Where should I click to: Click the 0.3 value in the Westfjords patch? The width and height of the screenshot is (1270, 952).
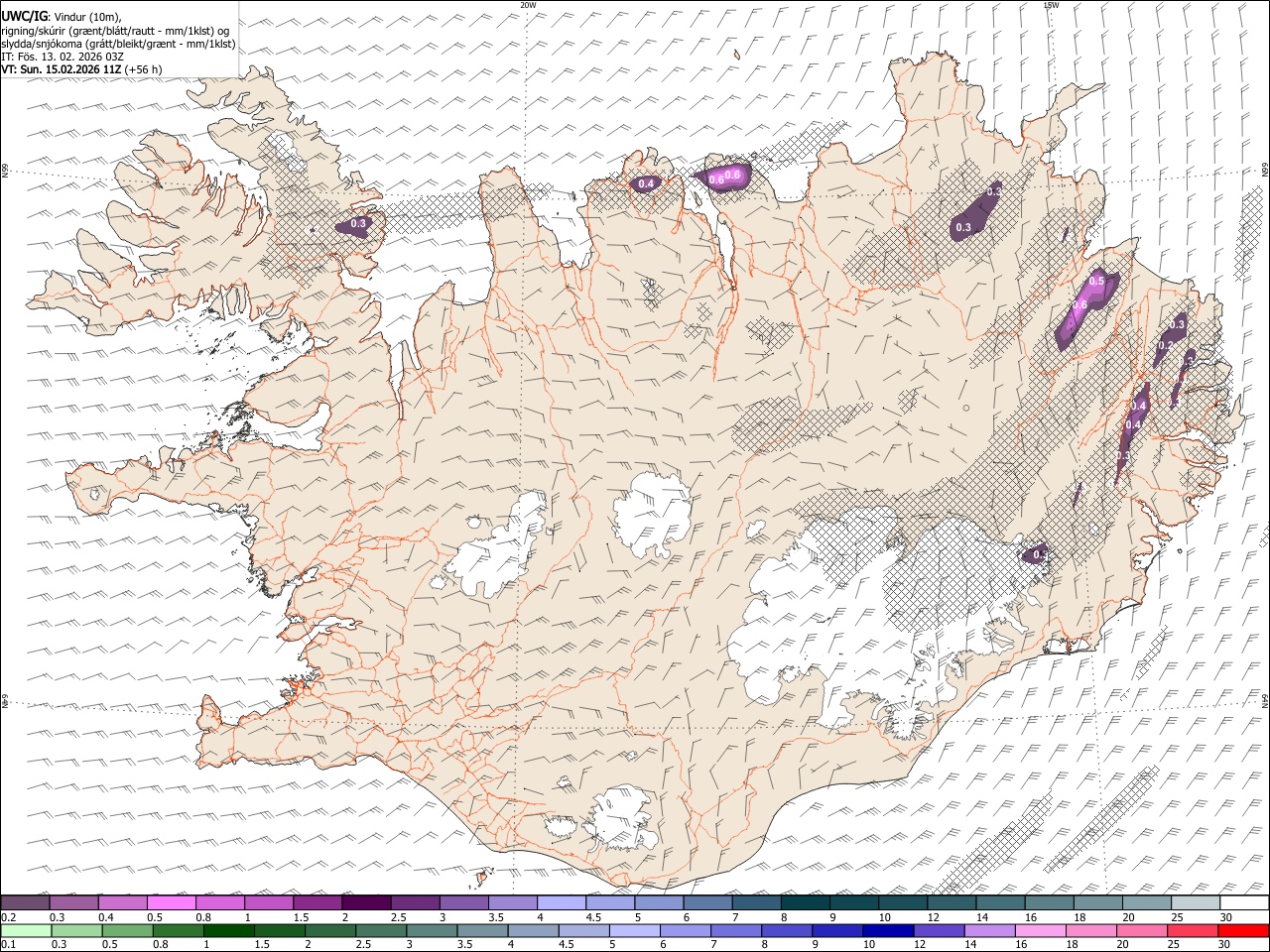point(358,224)
